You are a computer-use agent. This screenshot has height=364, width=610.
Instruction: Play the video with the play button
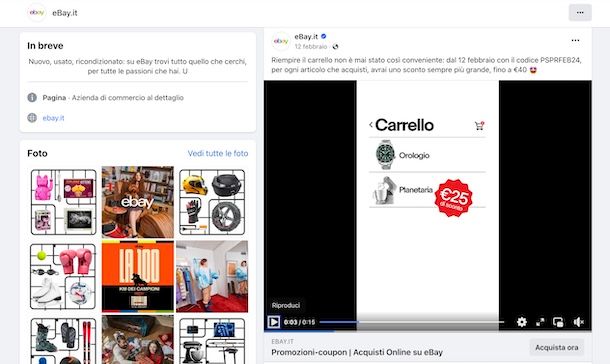[x=273, y=322]
